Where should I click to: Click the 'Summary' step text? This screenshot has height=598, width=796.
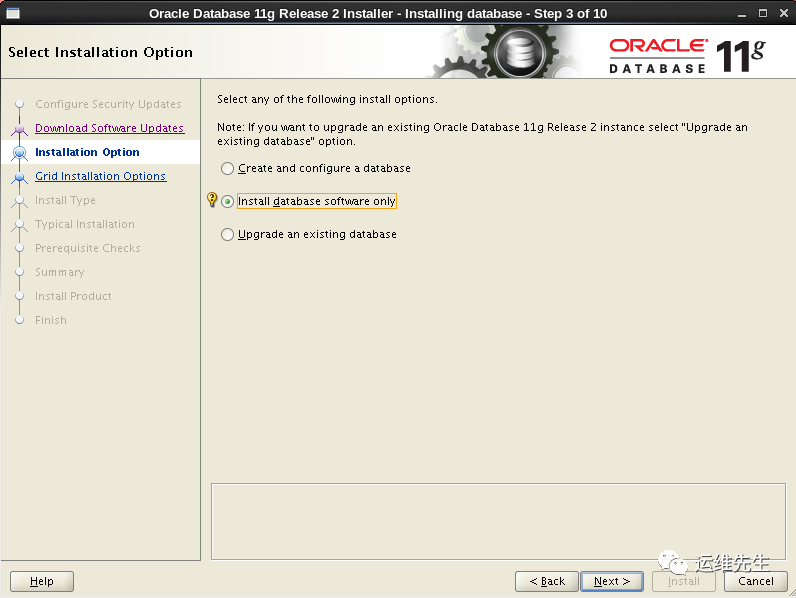click(59, 272)
